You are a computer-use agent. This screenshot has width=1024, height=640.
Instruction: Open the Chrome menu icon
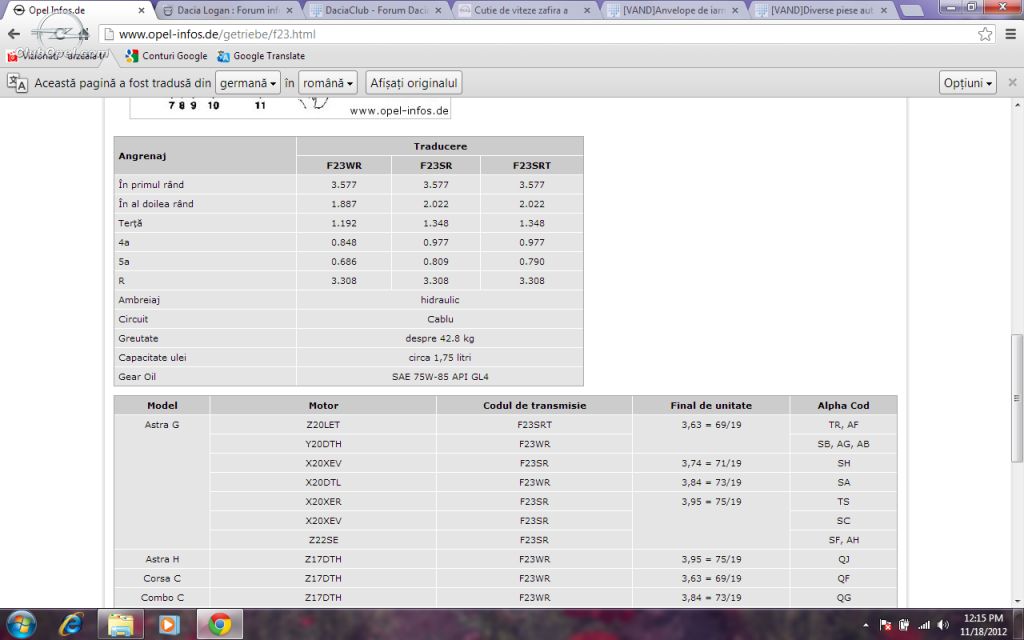[x=1010, y=34]
